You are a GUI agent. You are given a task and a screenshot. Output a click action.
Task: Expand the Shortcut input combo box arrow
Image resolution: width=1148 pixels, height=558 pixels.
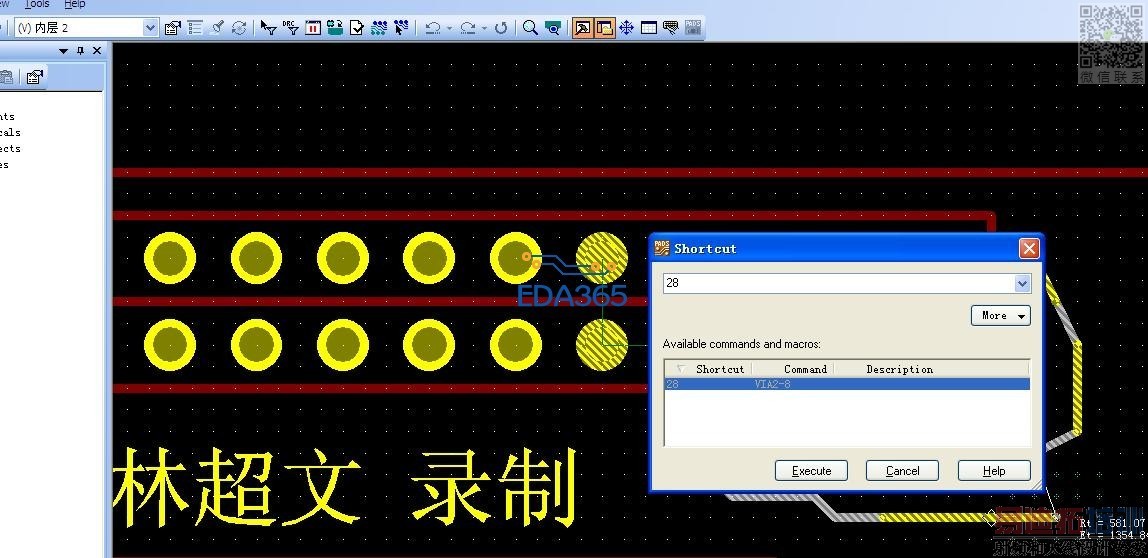click(x=1022, y=283)
